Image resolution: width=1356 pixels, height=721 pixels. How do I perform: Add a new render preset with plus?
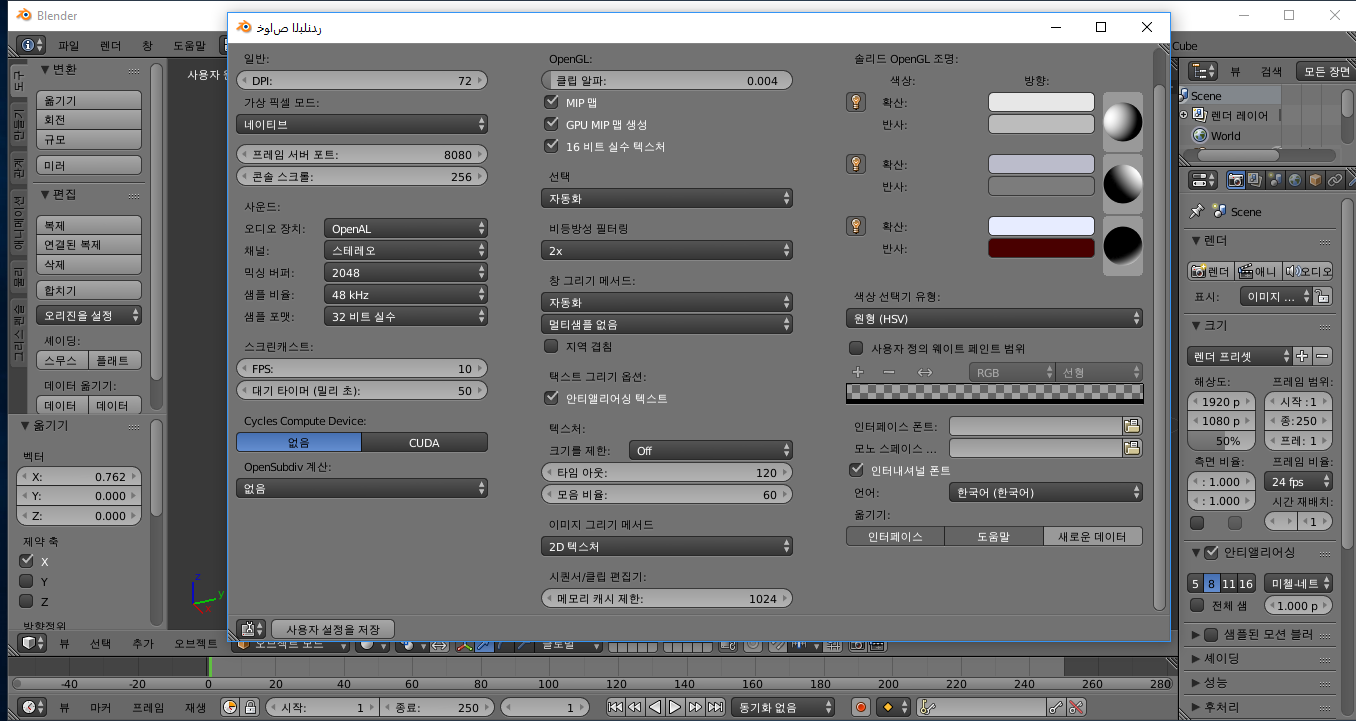(x=1302, y=356)
